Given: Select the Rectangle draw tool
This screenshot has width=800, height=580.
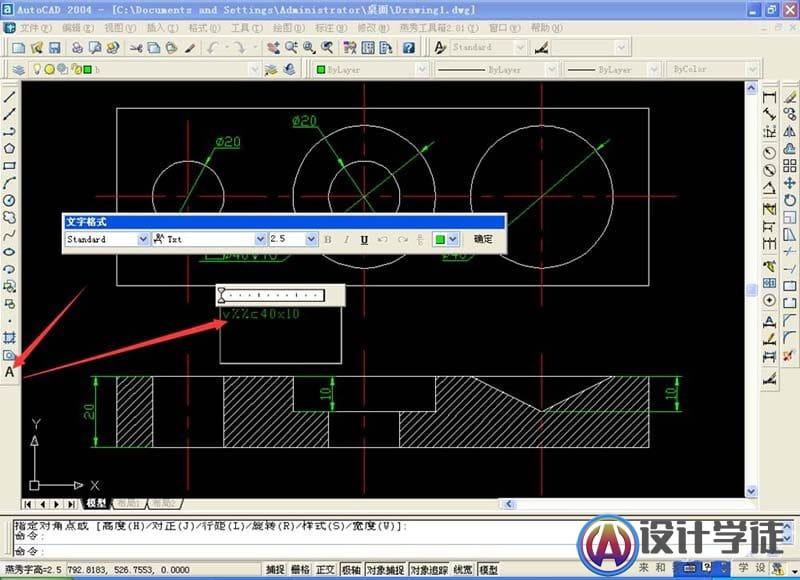Looking at the screenshot, I should [x=9, y=166].
